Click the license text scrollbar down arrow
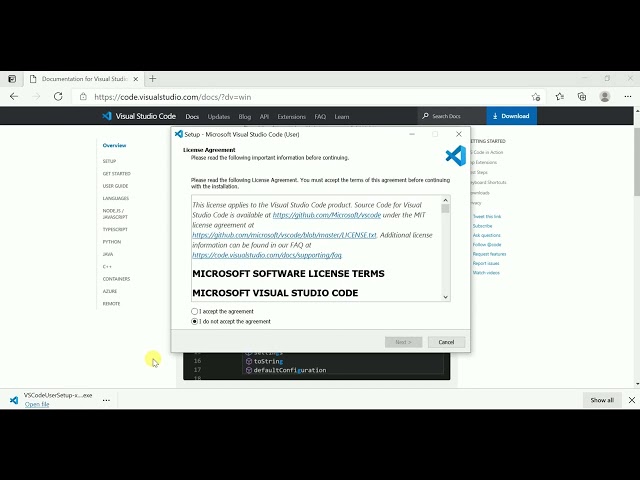This screenshot has width=640, height=480. pyautogui.click(x=446, y=297)
